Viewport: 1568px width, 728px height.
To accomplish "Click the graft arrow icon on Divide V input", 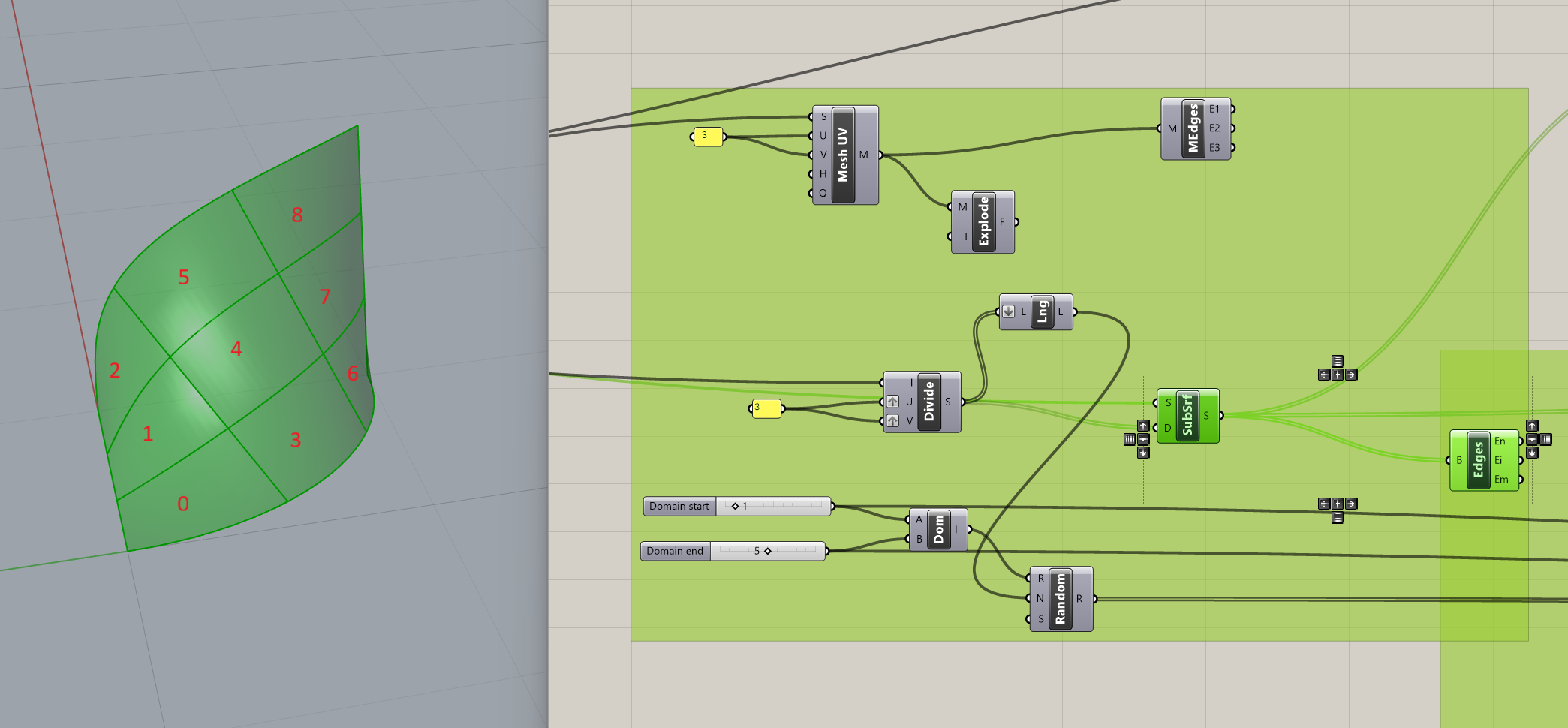I will tap(892, 421).
